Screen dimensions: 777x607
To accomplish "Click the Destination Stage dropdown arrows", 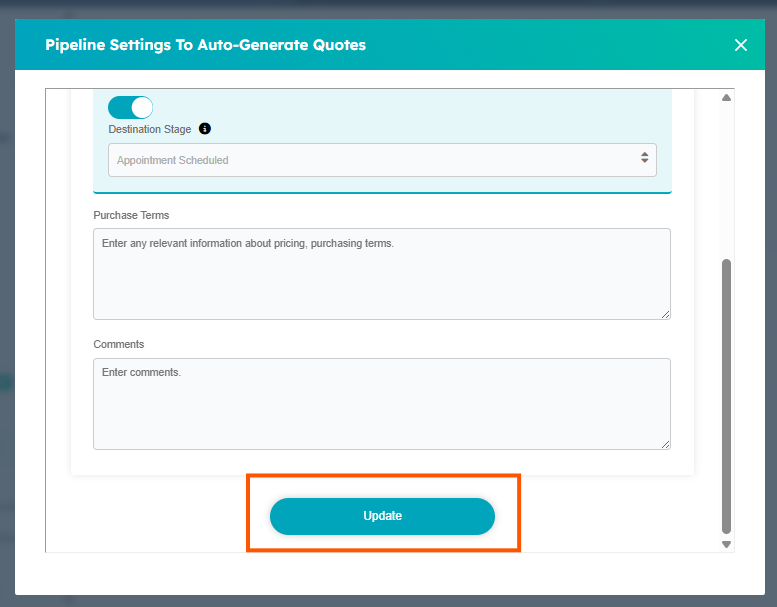I will (x=645, y=159).
